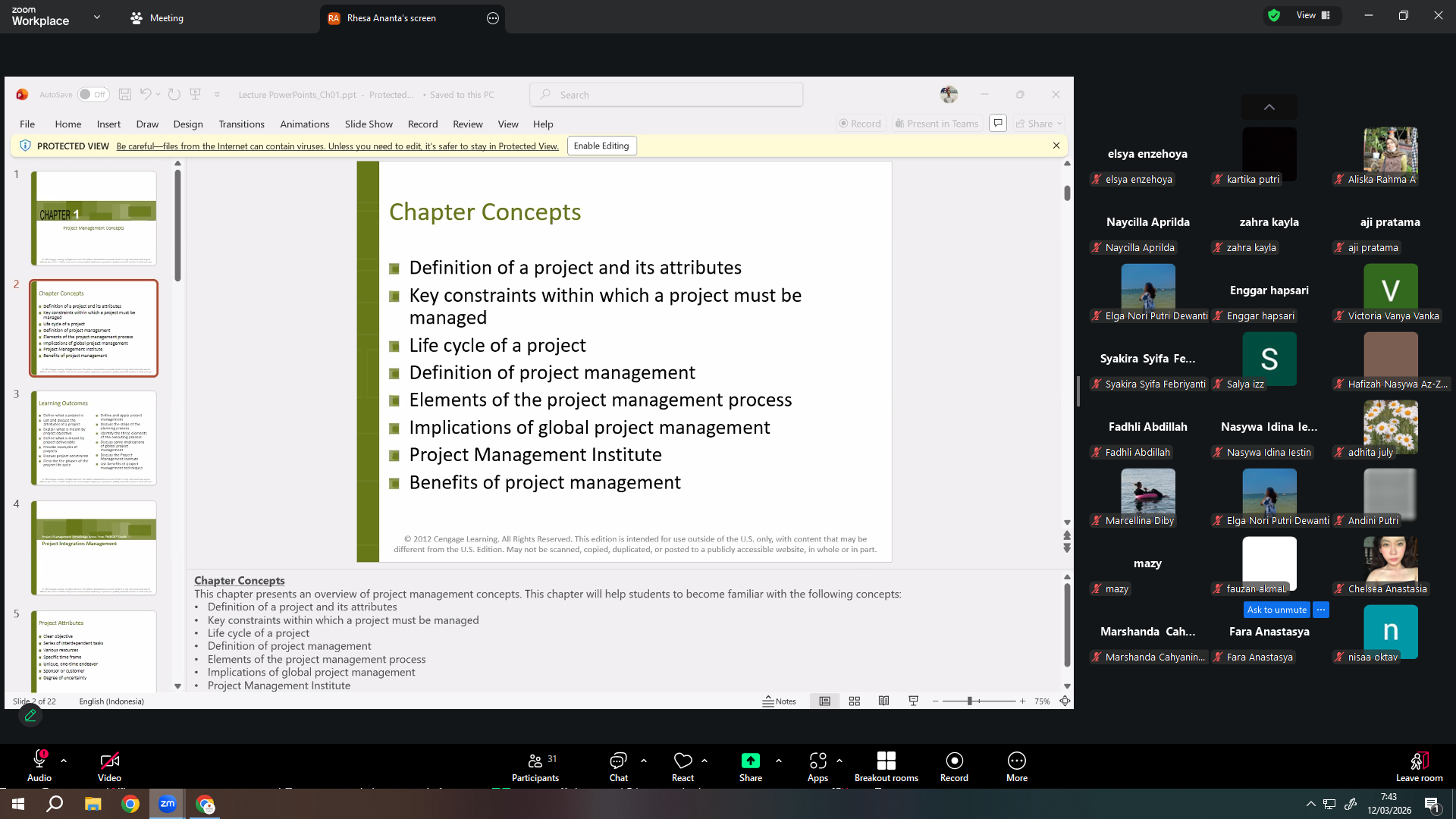This screenshot has height=819, width=1456.
Task: Toggle the AutoSave switch
Action: (93, 95)
